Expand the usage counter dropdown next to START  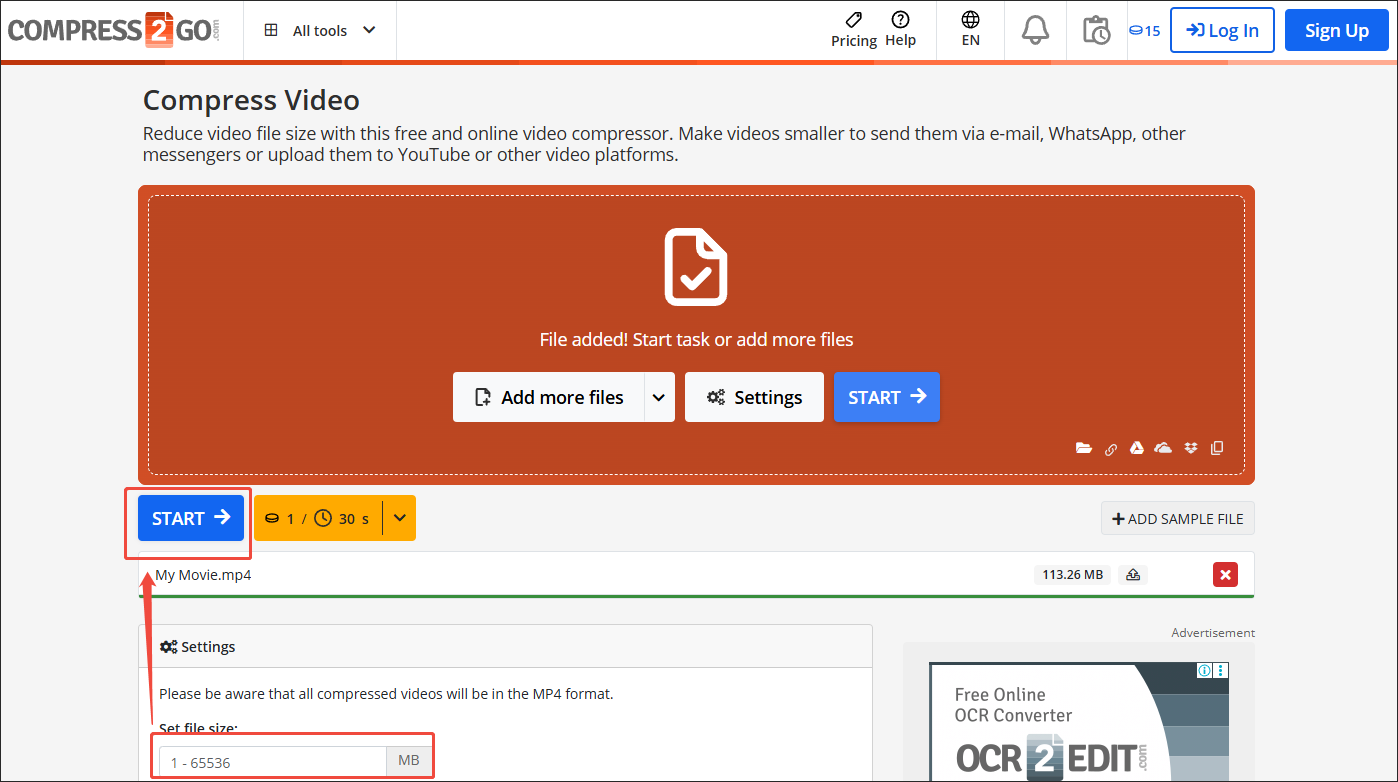point(399,518)
